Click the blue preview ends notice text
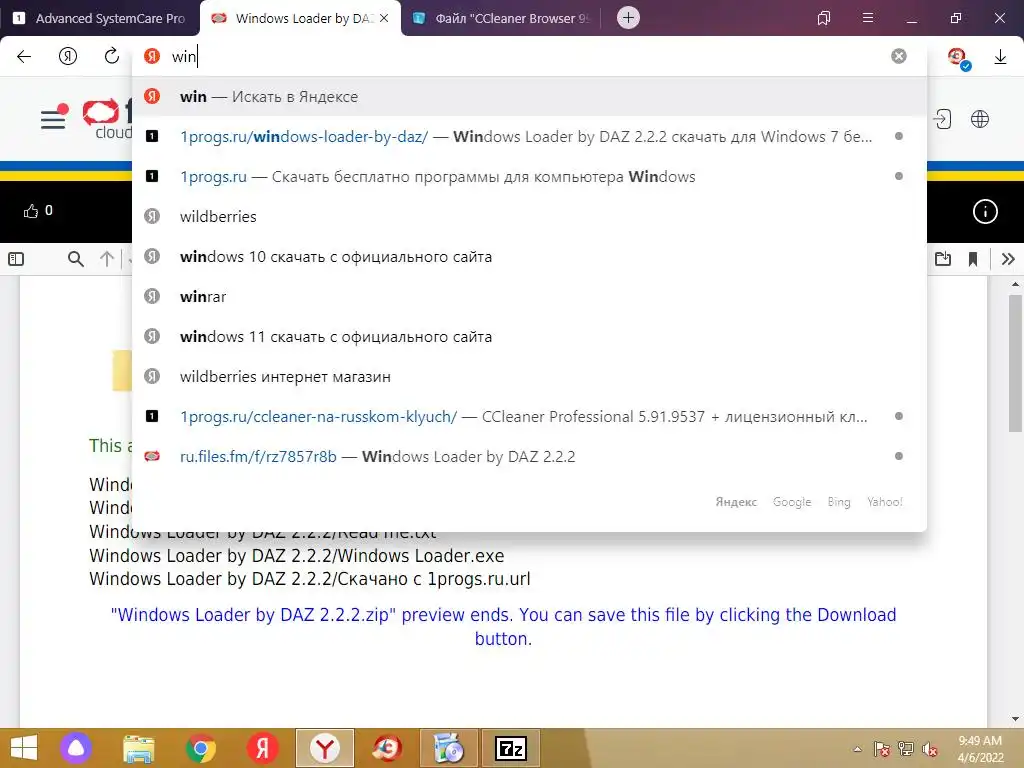This screenshot has height=768, width=1024. 504,626
